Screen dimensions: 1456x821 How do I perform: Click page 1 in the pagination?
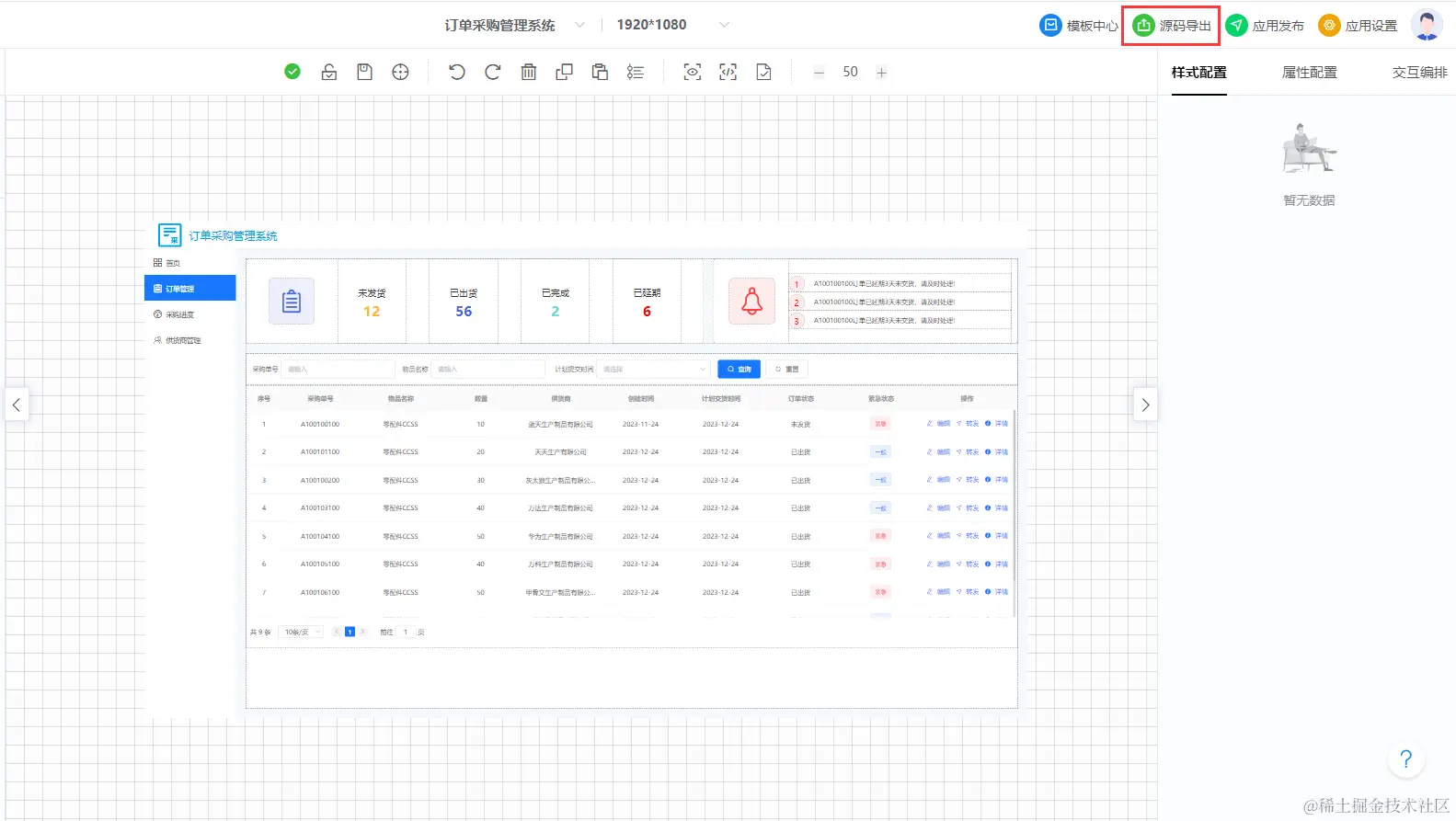pyautogui.click(x=350, y=633)
